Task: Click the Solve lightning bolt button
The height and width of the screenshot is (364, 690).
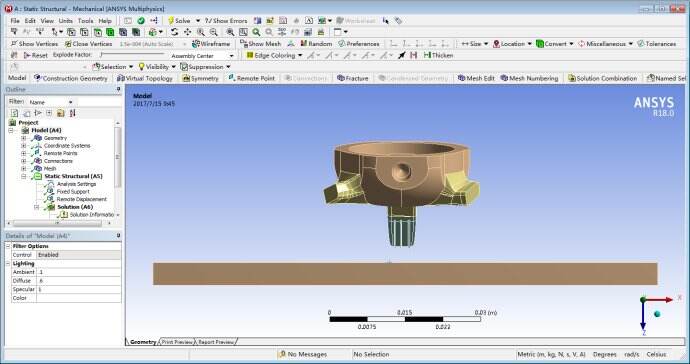Action: 180,21
